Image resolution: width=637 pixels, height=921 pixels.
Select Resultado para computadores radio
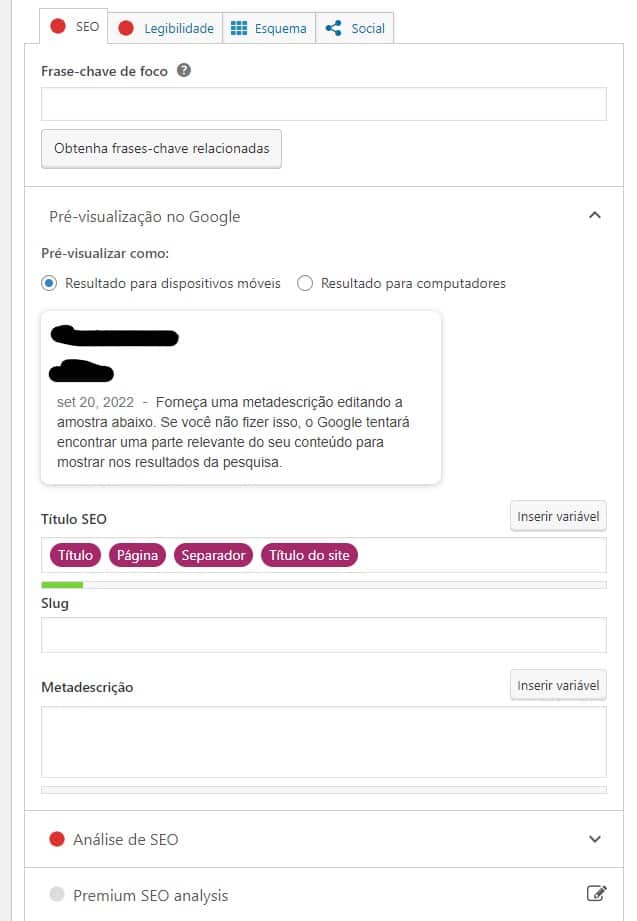point(305,283)
